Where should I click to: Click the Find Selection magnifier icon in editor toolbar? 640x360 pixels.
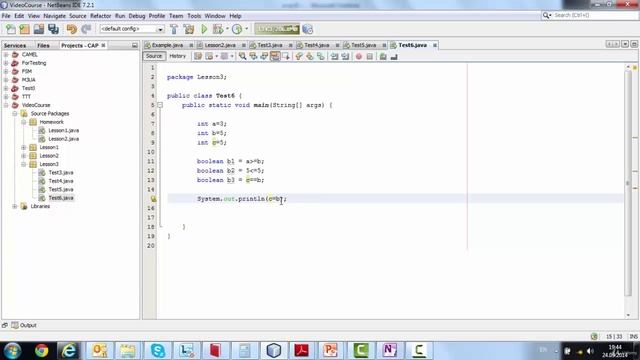pyautogui.click(x=242, y=56)
